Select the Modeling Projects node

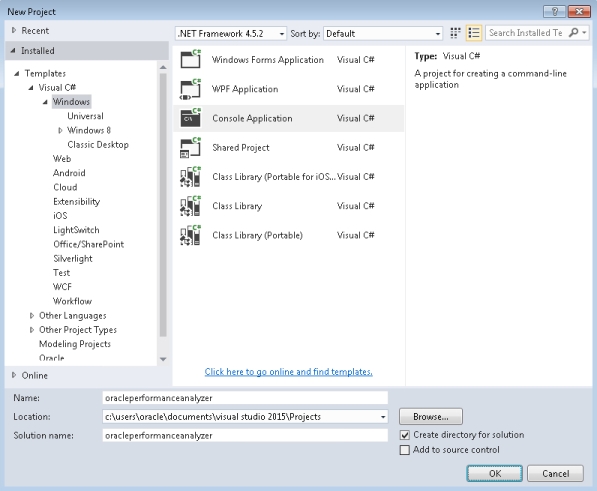pos(75,344)
